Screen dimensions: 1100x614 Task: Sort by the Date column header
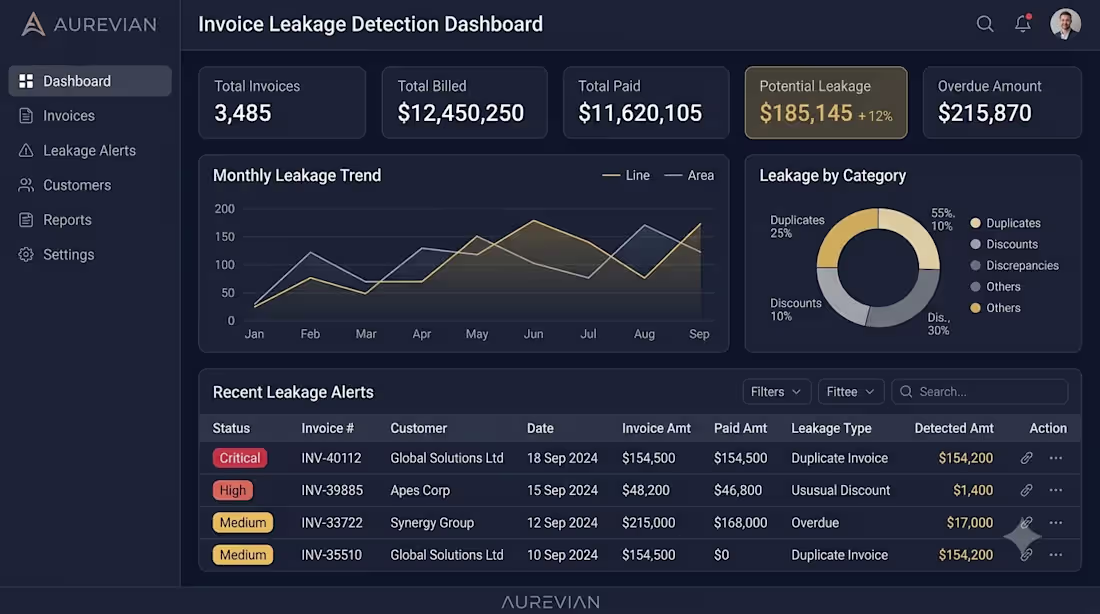coord(540,428)
